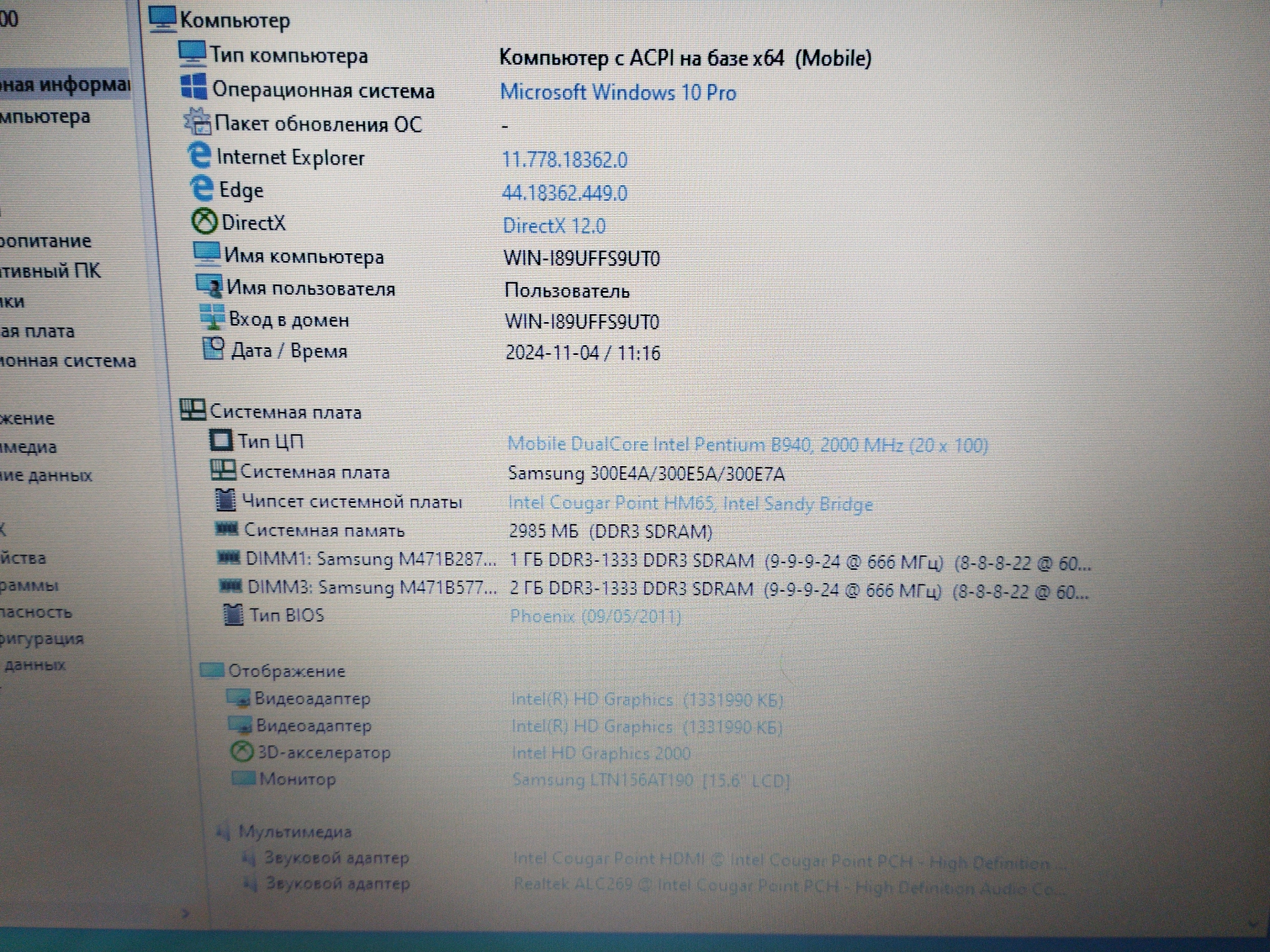Image resolution: width=1270 pixels, height=952 pixels.
Task: Click the 2985 МБ (DDR3 SDRAM) value
Action: click(x=611, y=532)
